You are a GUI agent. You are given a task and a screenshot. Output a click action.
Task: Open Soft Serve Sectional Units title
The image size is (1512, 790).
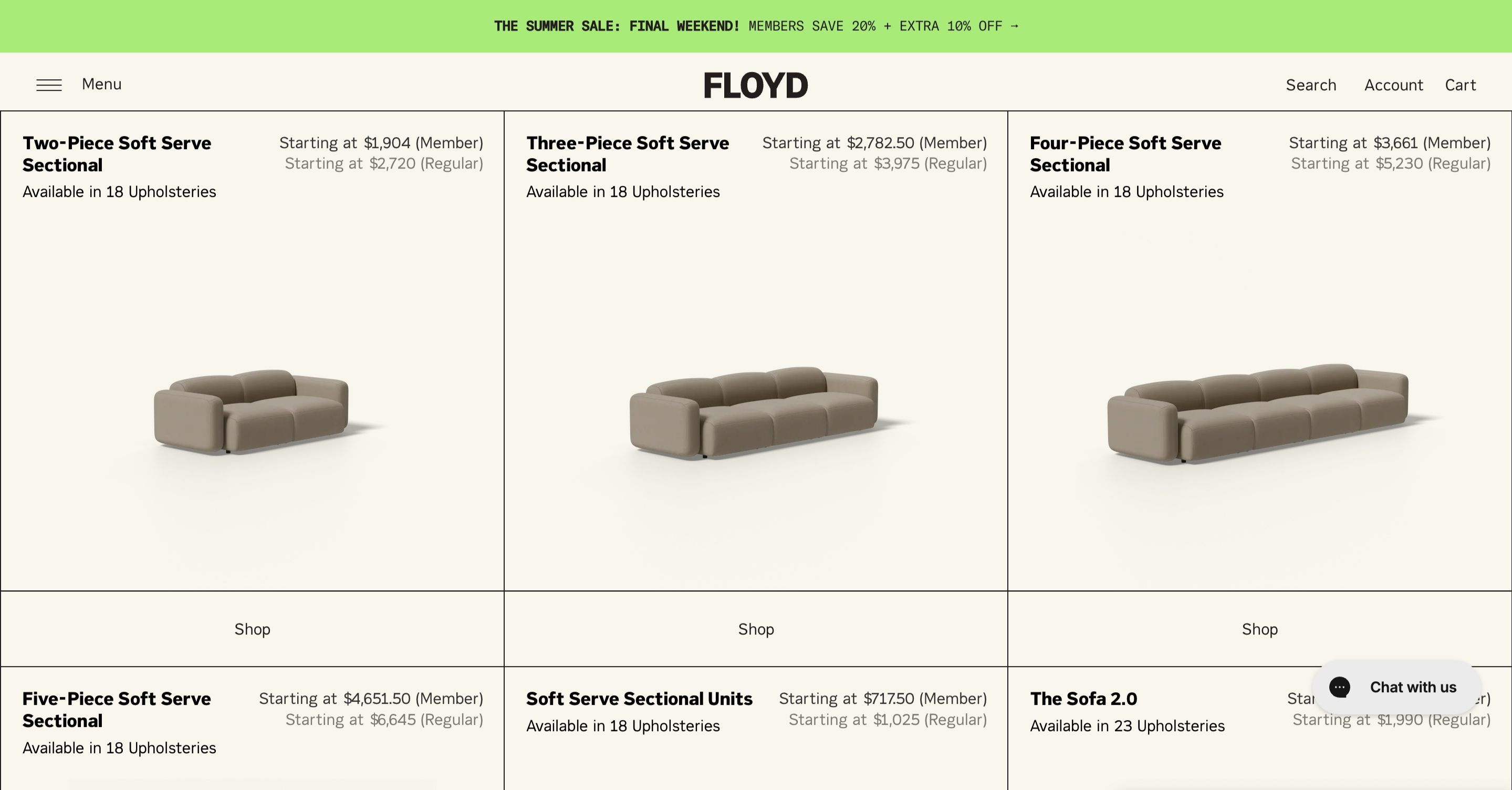point(639,699)
